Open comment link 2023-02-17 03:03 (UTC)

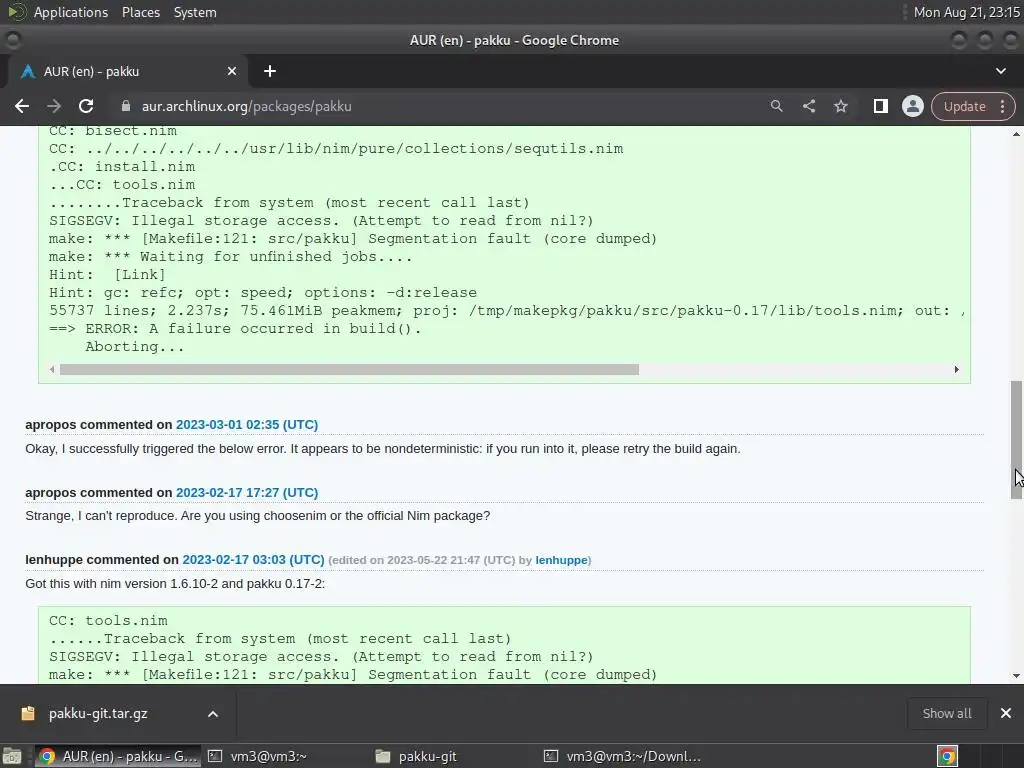click(253, 560)
